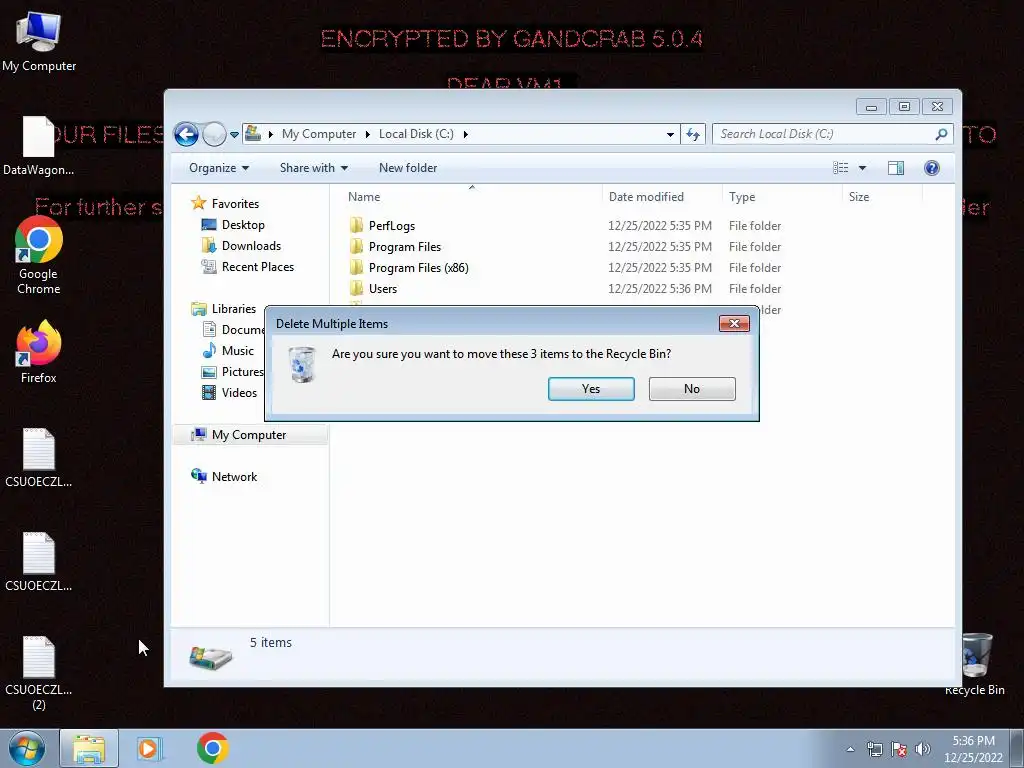Open the Organize menu

pos(219,168)
